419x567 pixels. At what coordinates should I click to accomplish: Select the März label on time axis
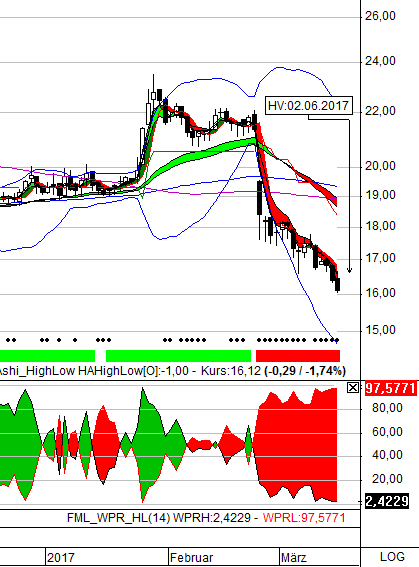293,557
